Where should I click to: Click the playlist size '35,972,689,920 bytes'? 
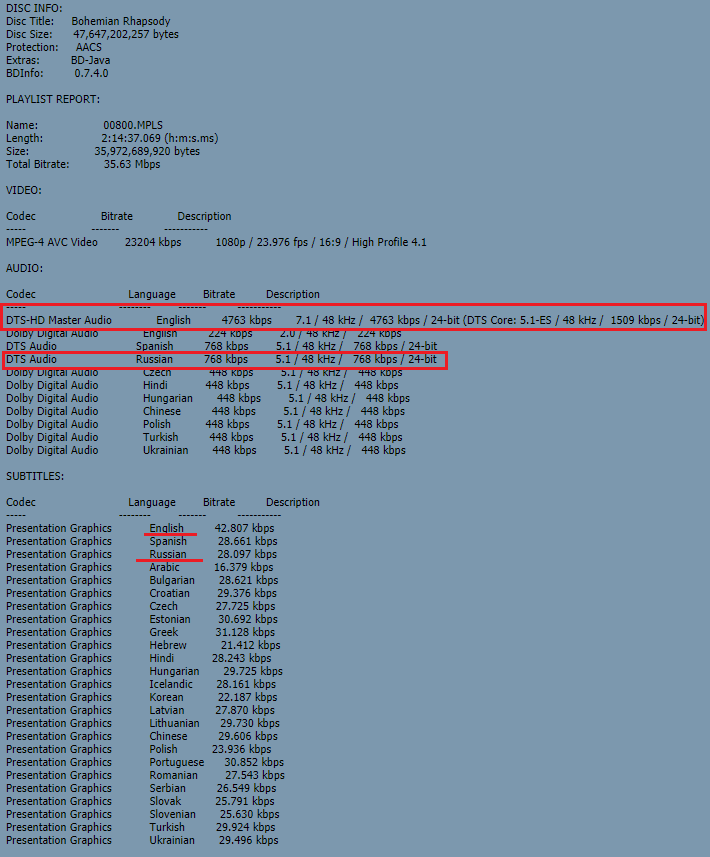[147, 151]
